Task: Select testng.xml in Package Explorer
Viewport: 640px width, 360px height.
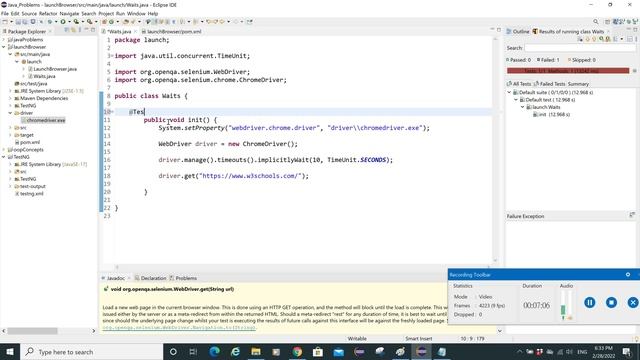Action: tap(29, 194)
